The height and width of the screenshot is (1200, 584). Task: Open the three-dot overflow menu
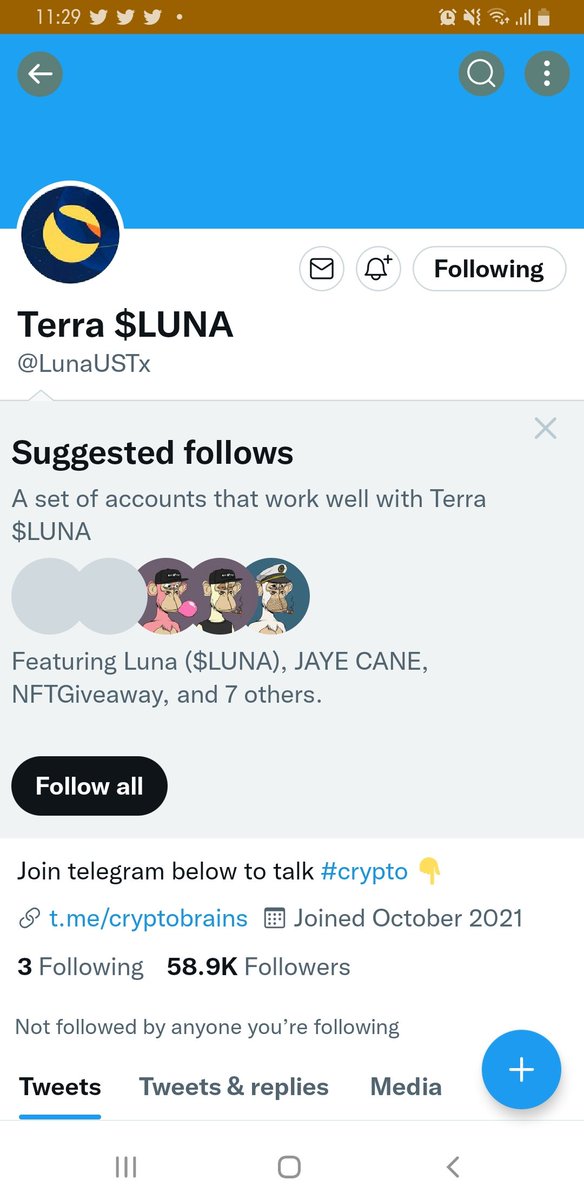click(546, 73)
